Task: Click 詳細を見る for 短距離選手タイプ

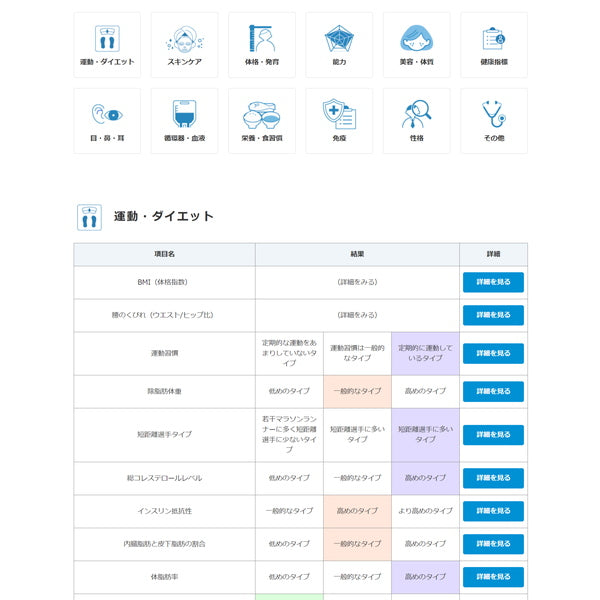Action: [x=493, y=434]
